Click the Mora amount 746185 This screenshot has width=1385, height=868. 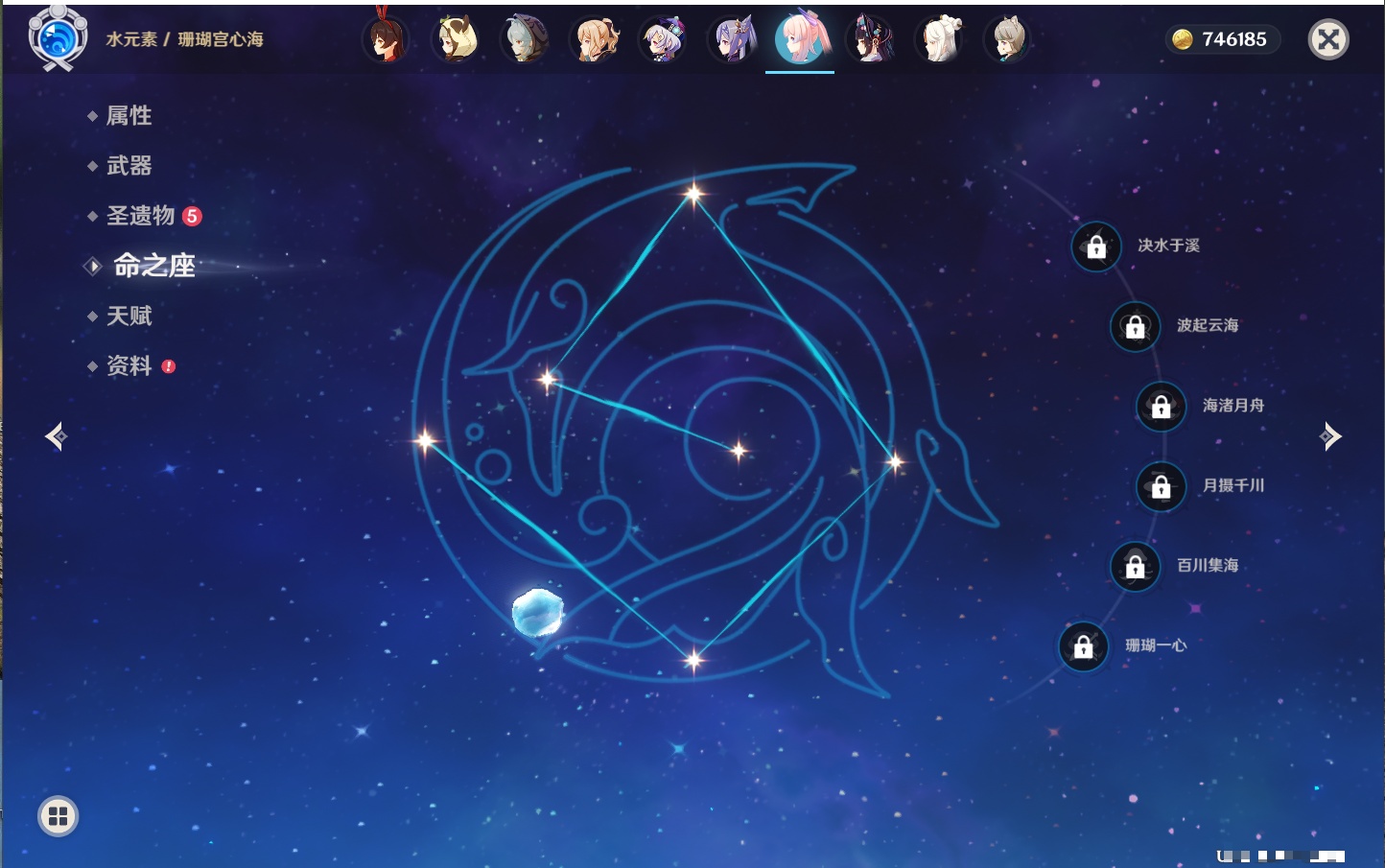[x=1234, y=39]
